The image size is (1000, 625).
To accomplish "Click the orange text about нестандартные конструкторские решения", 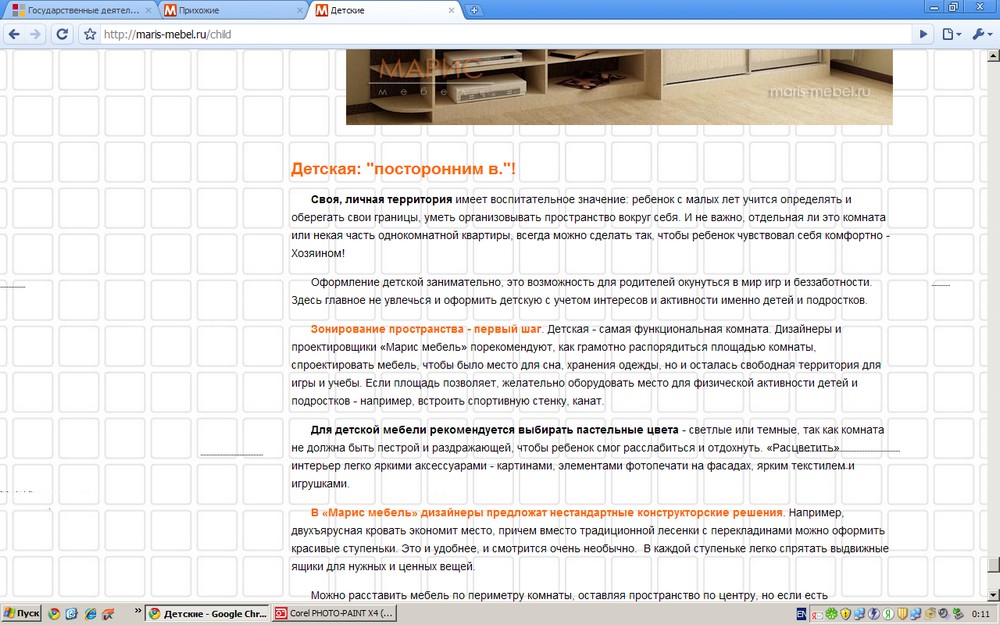I will pos(547,512).
